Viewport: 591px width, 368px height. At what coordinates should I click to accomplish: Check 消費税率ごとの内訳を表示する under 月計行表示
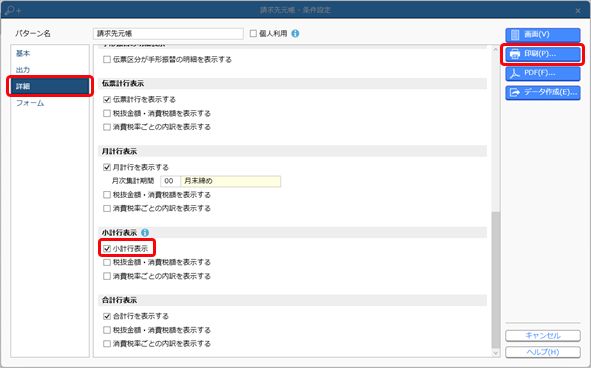(107, 209)
